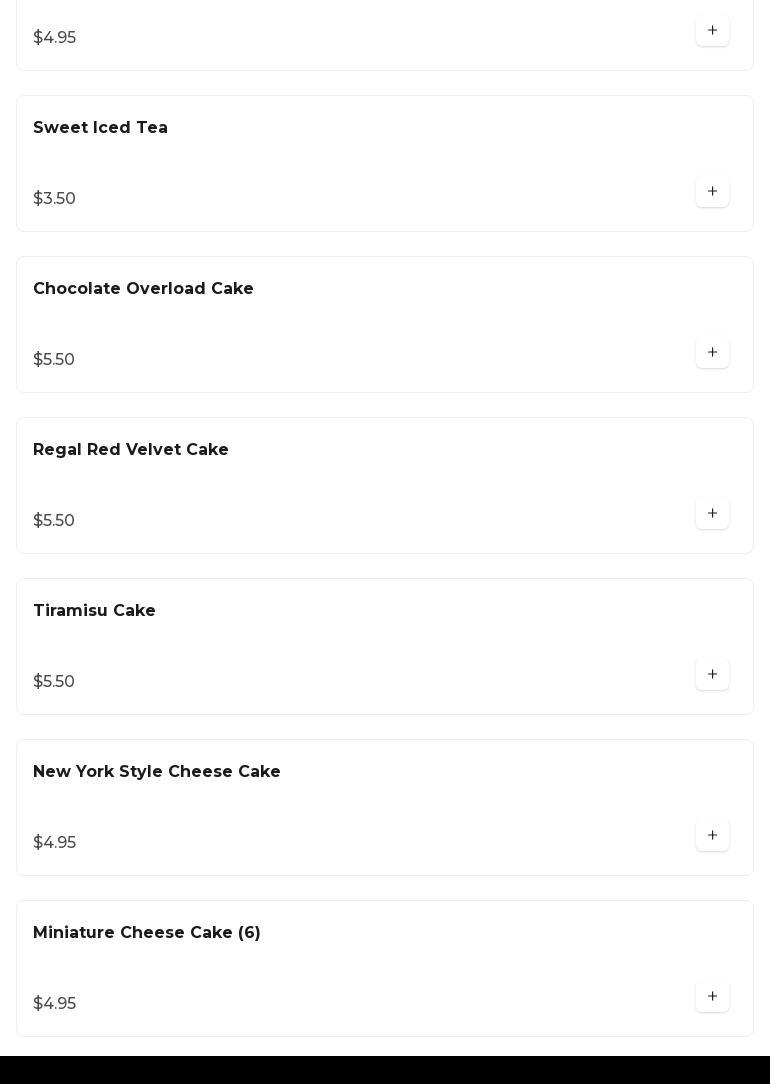Select Regal Red Velvet Cake title
The width and height of the screenshot is (770, 1084).
point(131,450)
